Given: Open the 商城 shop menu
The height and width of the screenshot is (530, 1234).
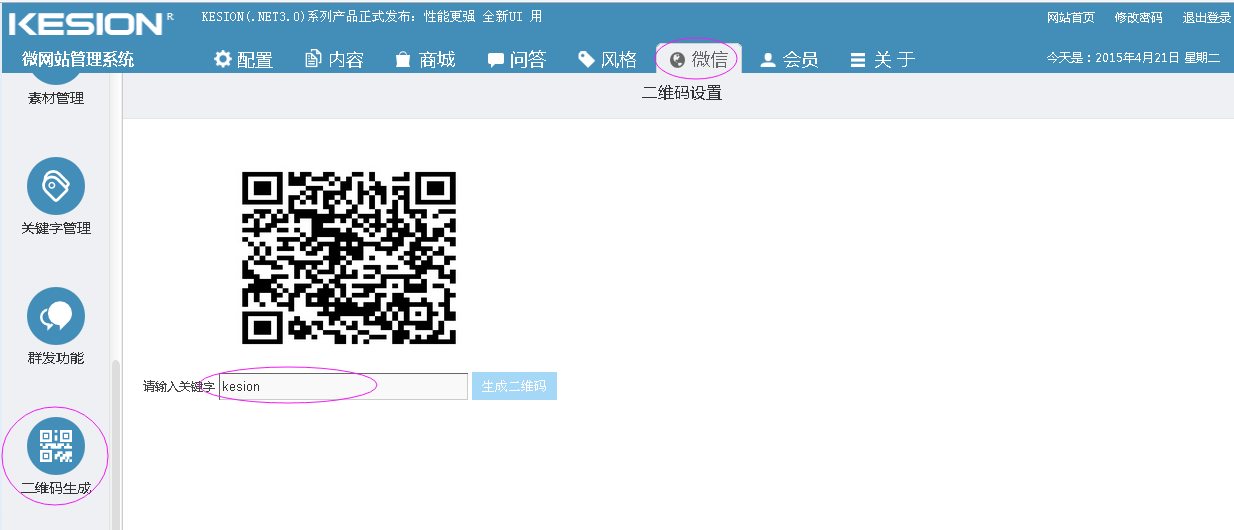Looking at the screenshot, I should tap(425, 60).
